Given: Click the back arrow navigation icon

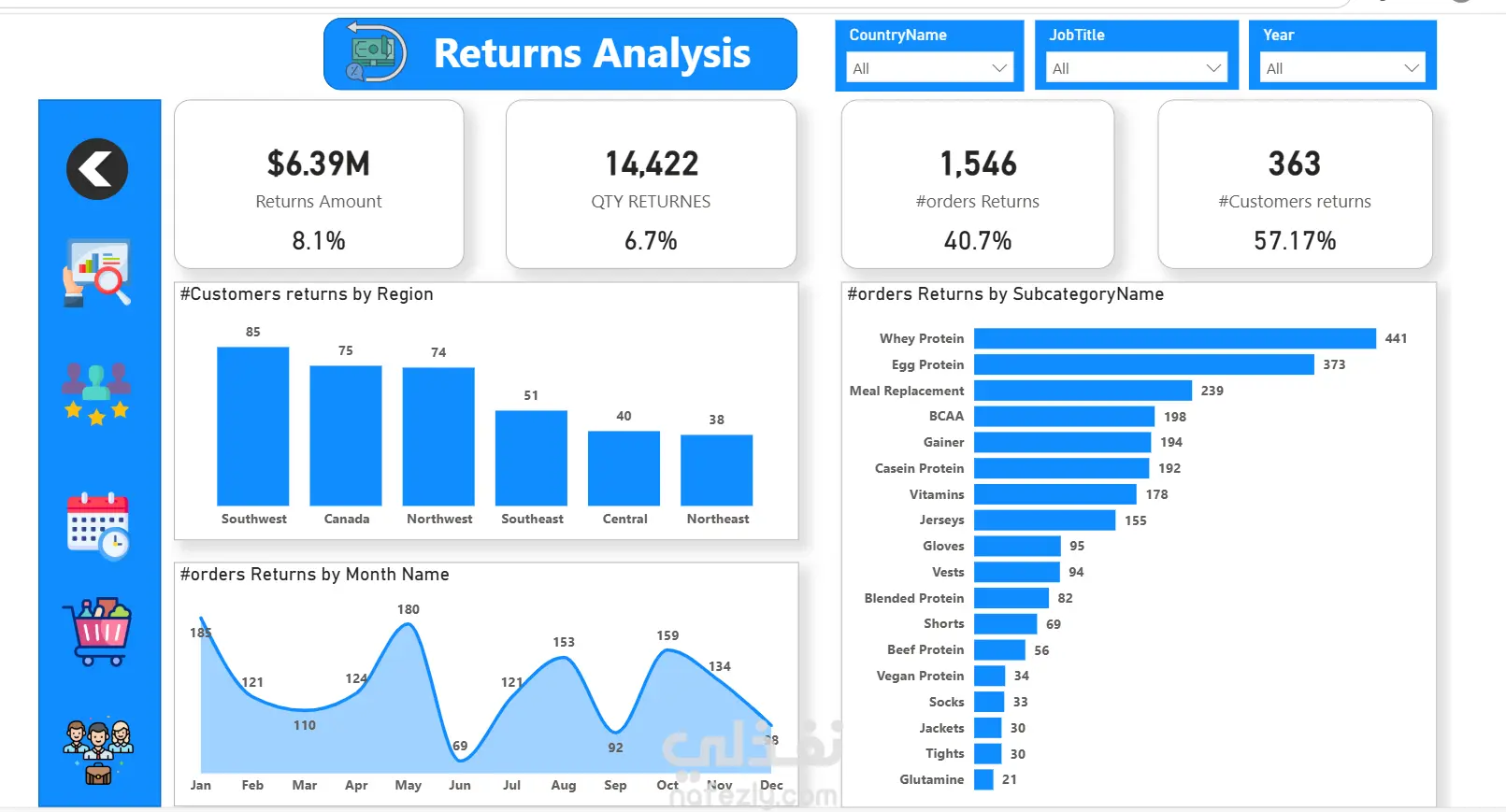Looking at the screenshot, I should point(97,169).
